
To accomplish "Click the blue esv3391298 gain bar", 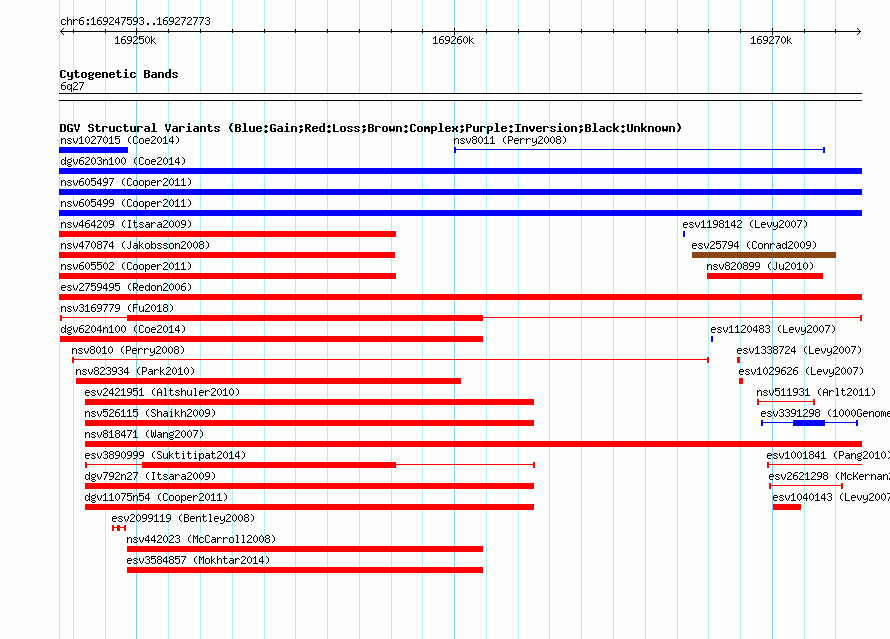I will [809, 423].
